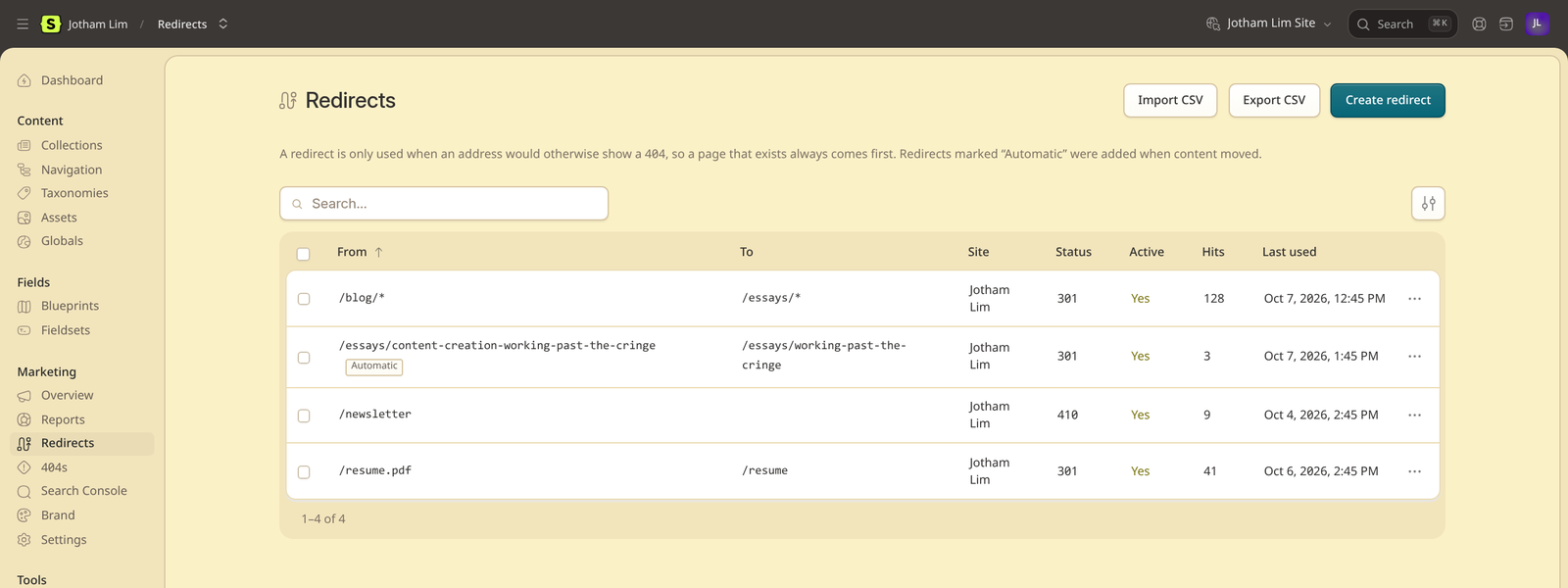
Task: Click the /essays/* destination cell
Action: click(771, 298)
